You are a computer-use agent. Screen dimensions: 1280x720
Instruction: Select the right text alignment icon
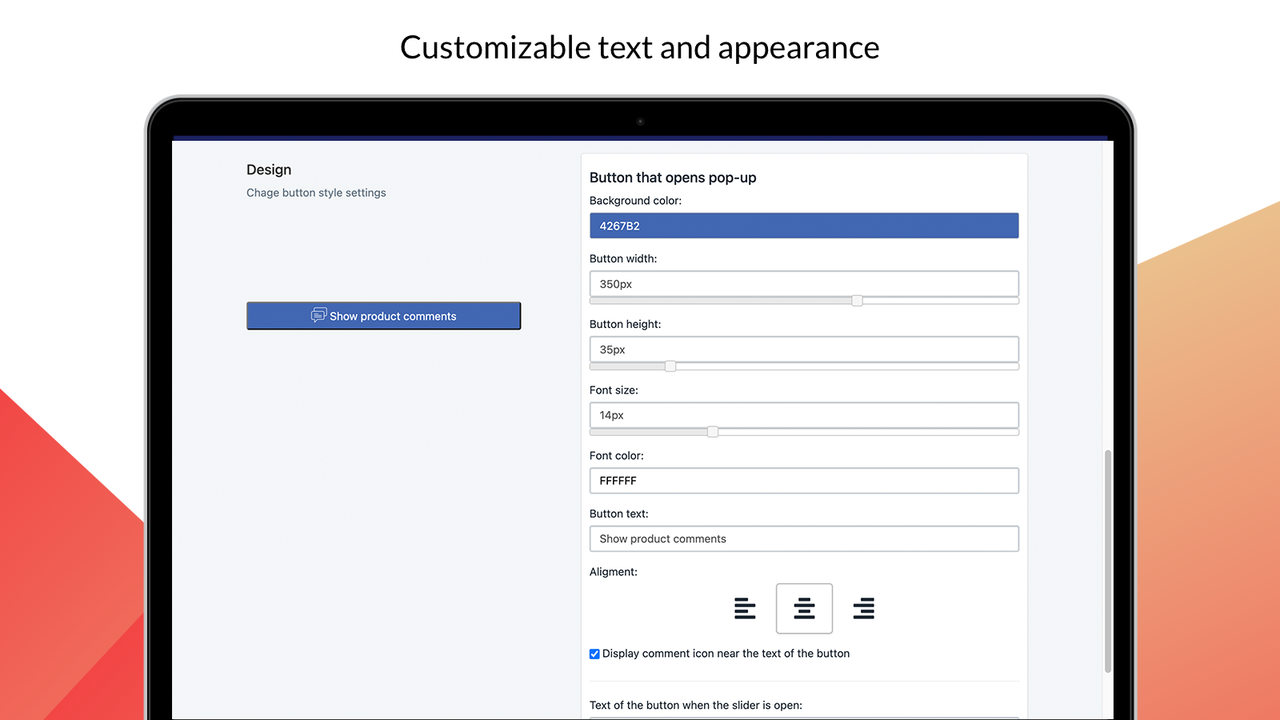click(x=863, y=608)
